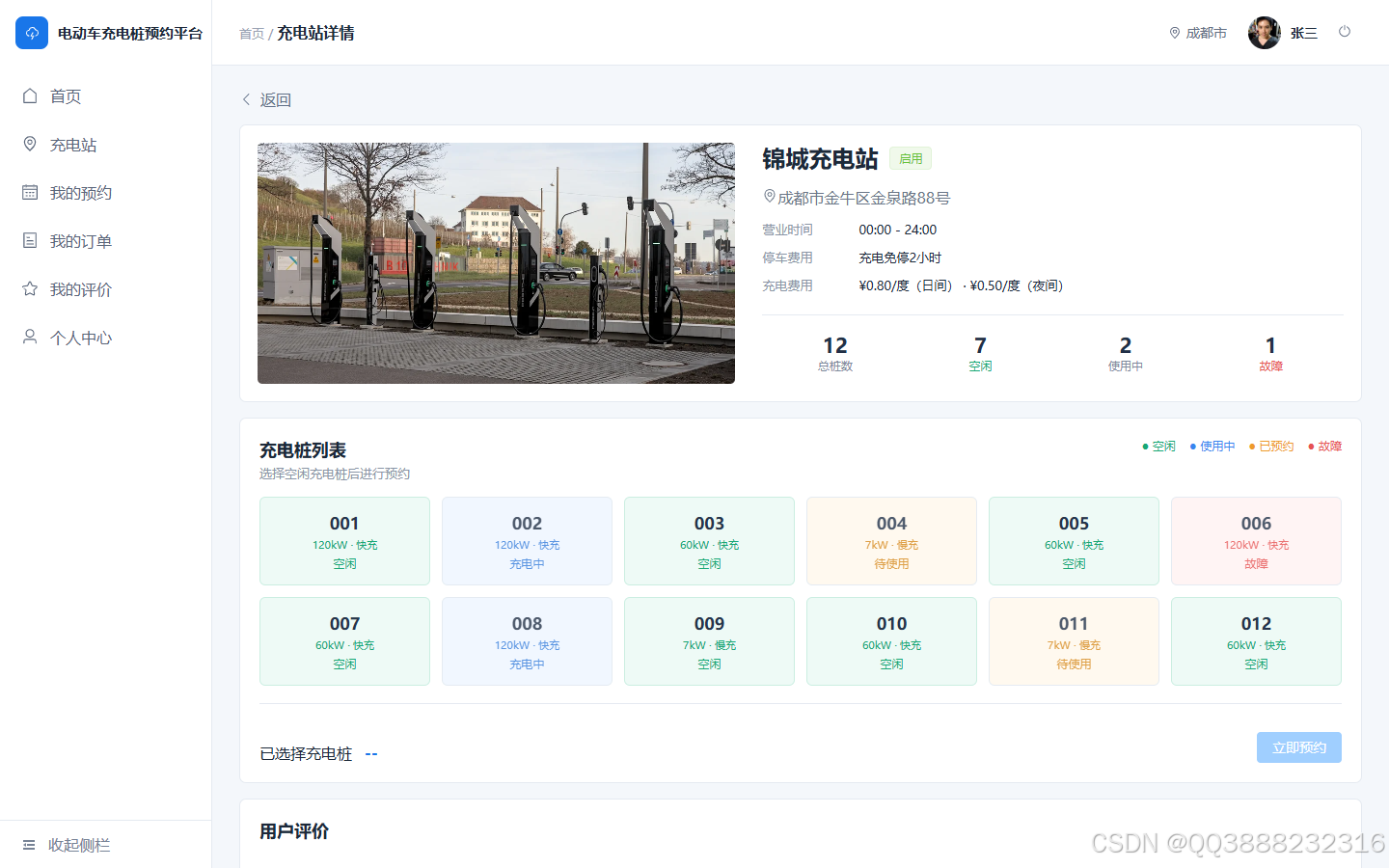Click the 故障 count 1 statistic

click(1270, 353)
